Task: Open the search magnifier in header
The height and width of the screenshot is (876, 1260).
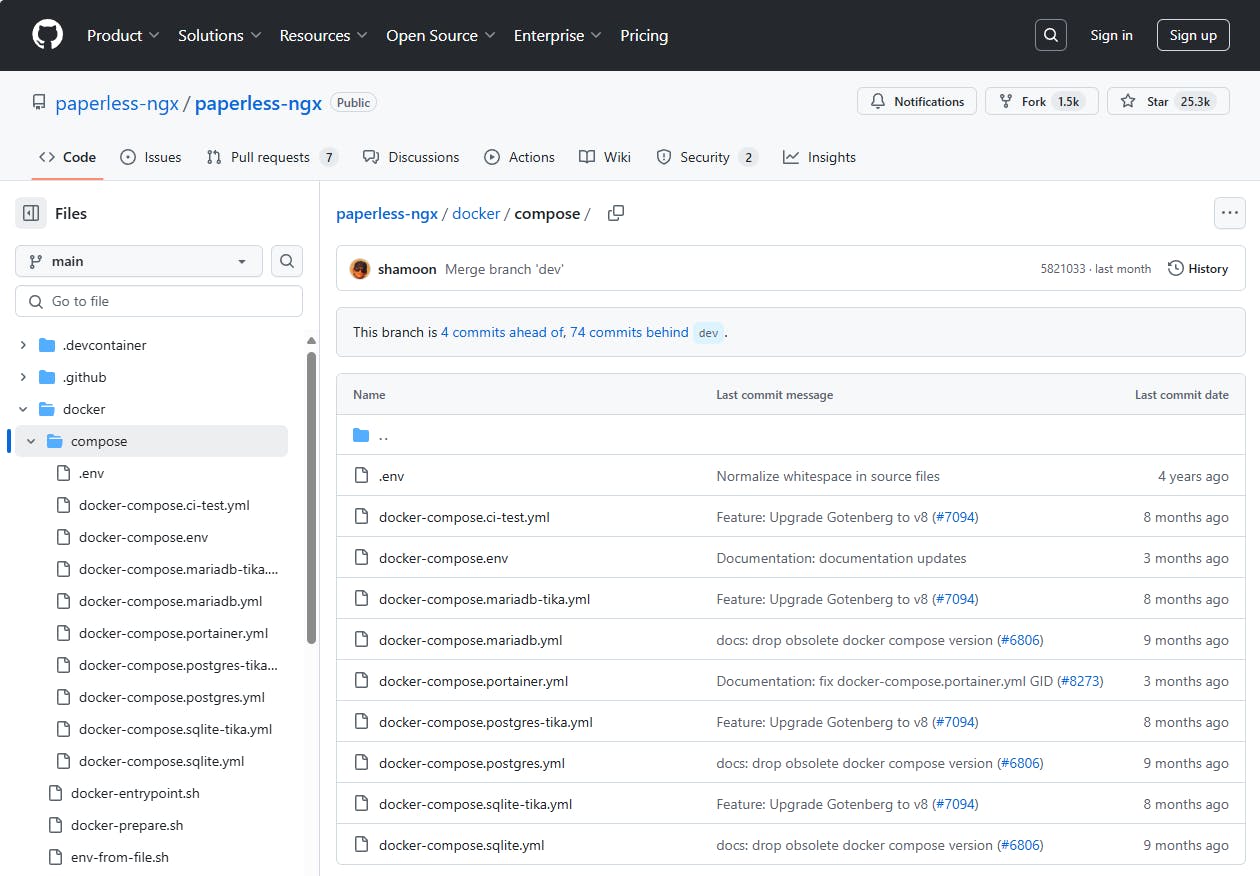Action: click(1050, 35)
